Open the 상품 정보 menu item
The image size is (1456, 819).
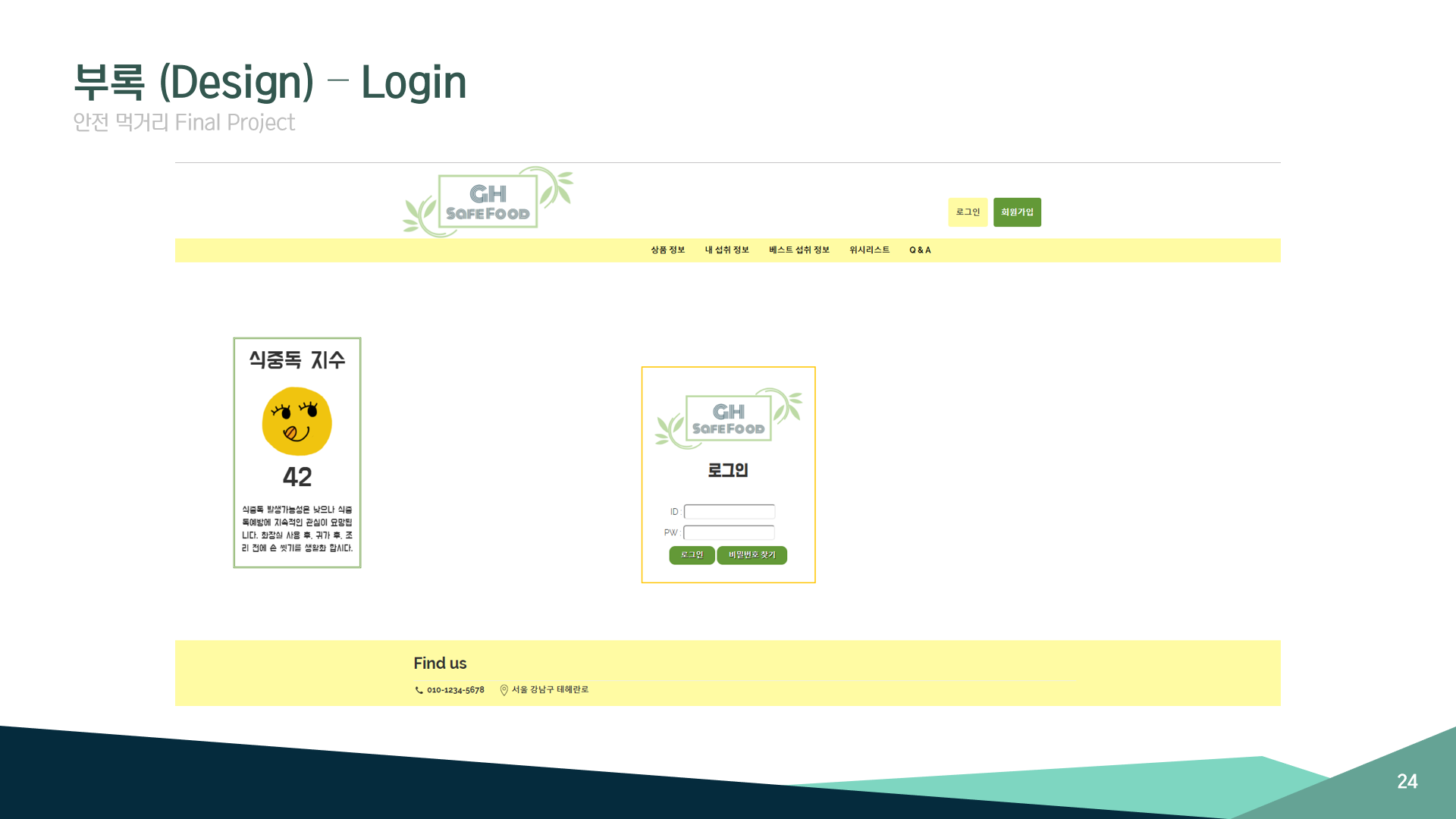pyautogui.click(x=667, y=250)
